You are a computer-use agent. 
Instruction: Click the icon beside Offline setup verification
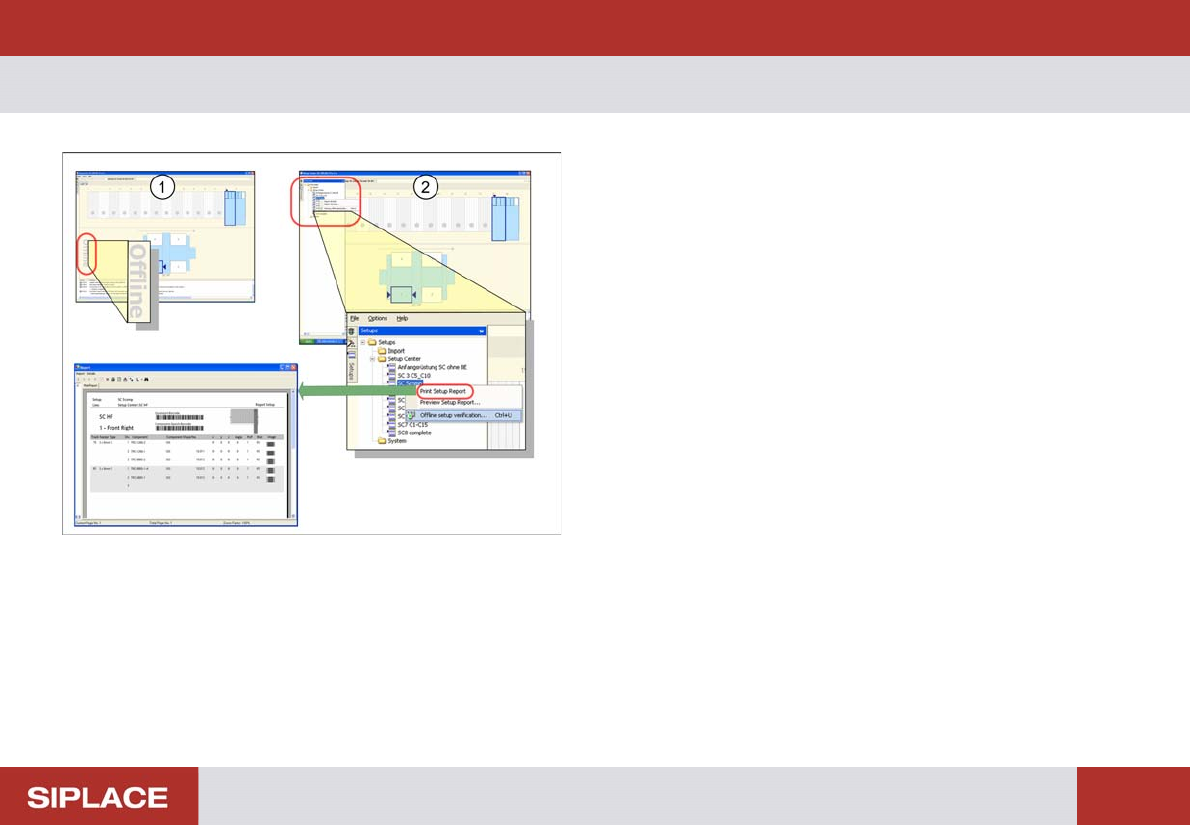411,415
